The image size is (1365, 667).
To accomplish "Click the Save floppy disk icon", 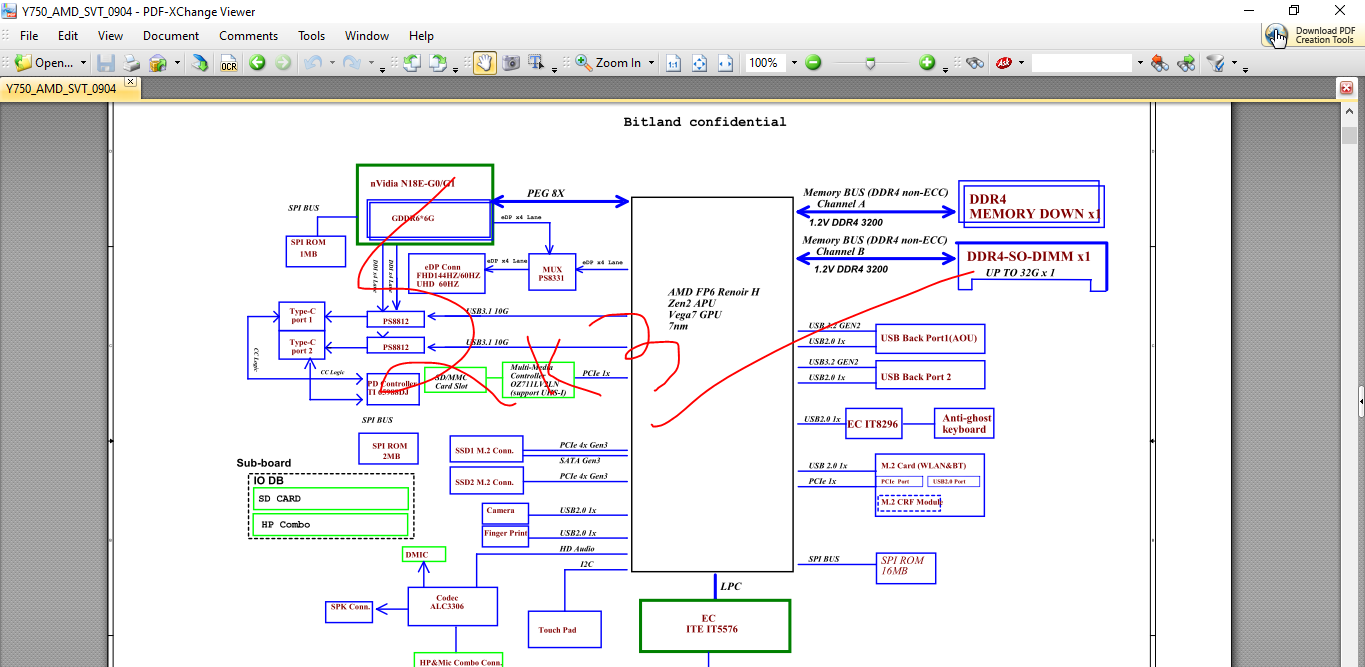I will tap(106, 62).
